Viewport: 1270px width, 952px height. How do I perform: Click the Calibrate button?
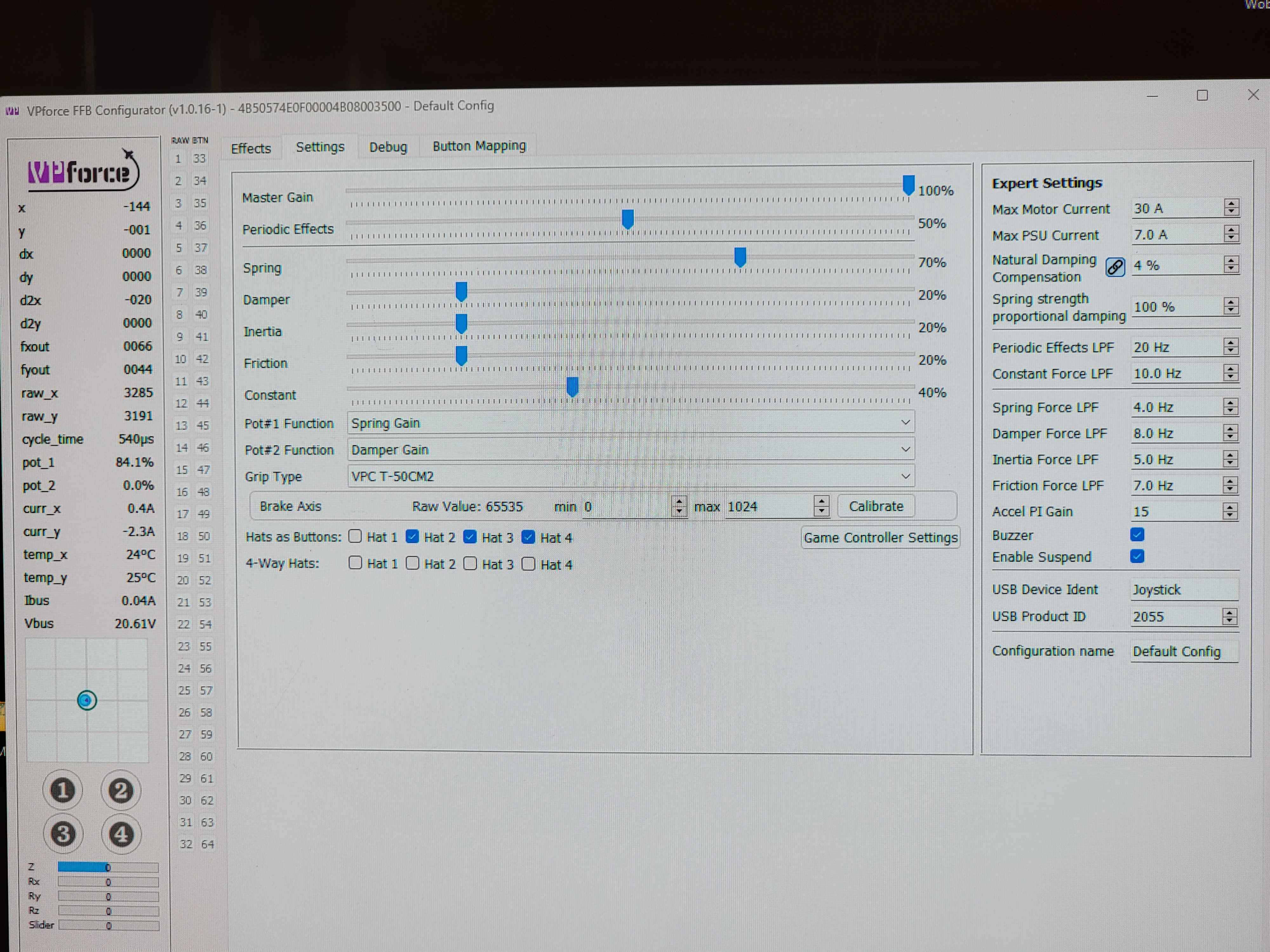[876, 506]
